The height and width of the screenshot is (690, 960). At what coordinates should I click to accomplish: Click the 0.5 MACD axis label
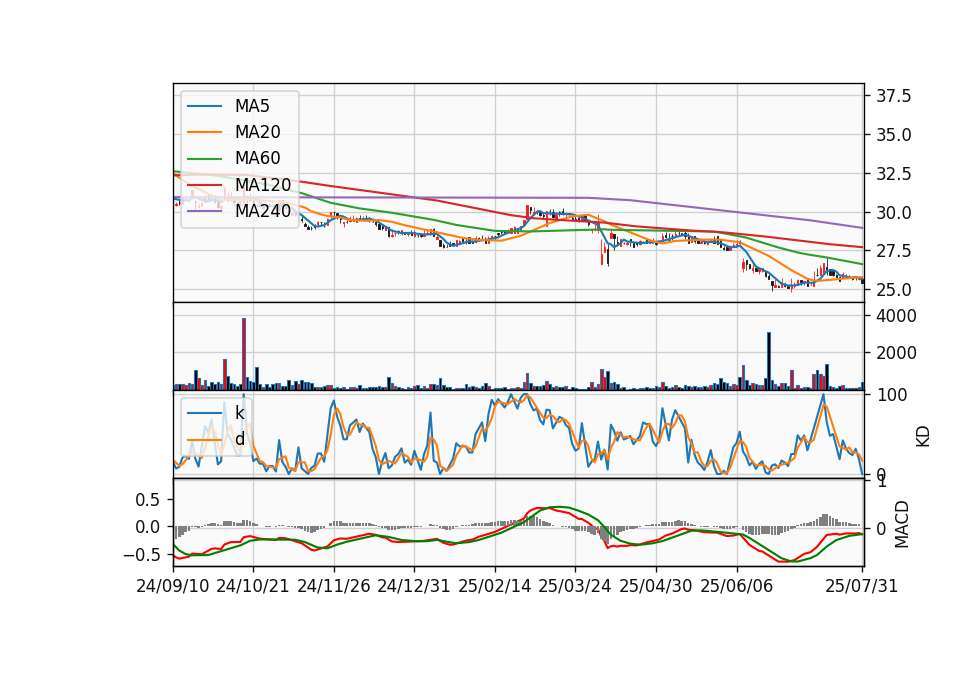tap(147, 500)
